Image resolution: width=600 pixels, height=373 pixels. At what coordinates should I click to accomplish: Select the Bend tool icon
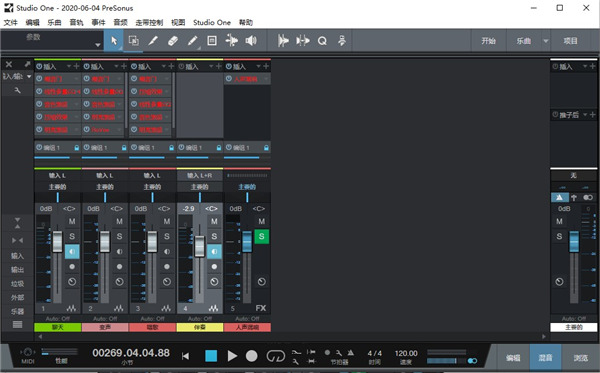(x=232, y=41)
